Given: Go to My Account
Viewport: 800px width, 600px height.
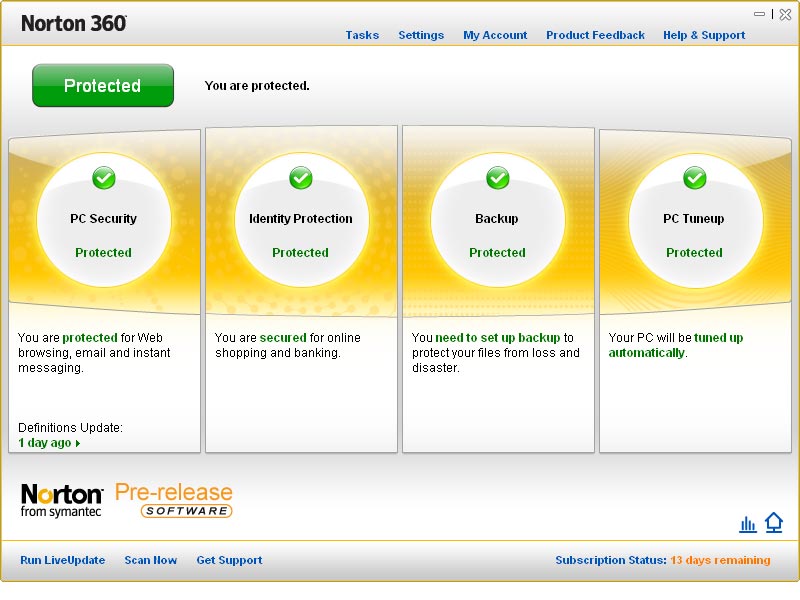Looking at the screenshot, I should click(495, 35).
